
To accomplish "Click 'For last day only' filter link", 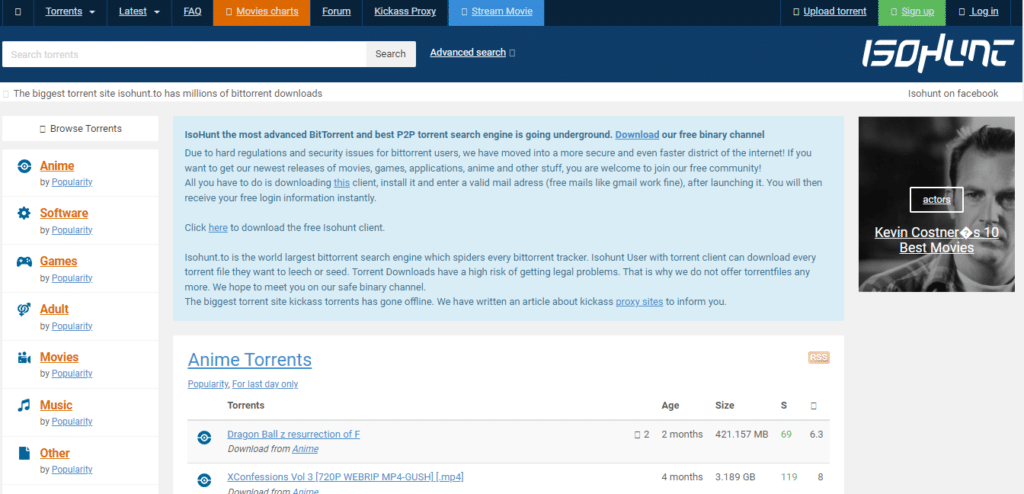I will (264, 384).
